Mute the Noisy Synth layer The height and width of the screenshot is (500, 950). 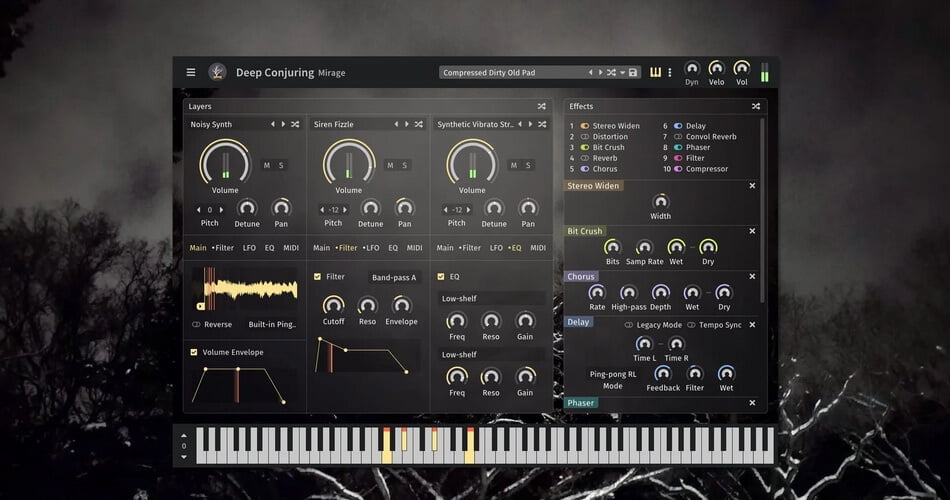point(267,165)
